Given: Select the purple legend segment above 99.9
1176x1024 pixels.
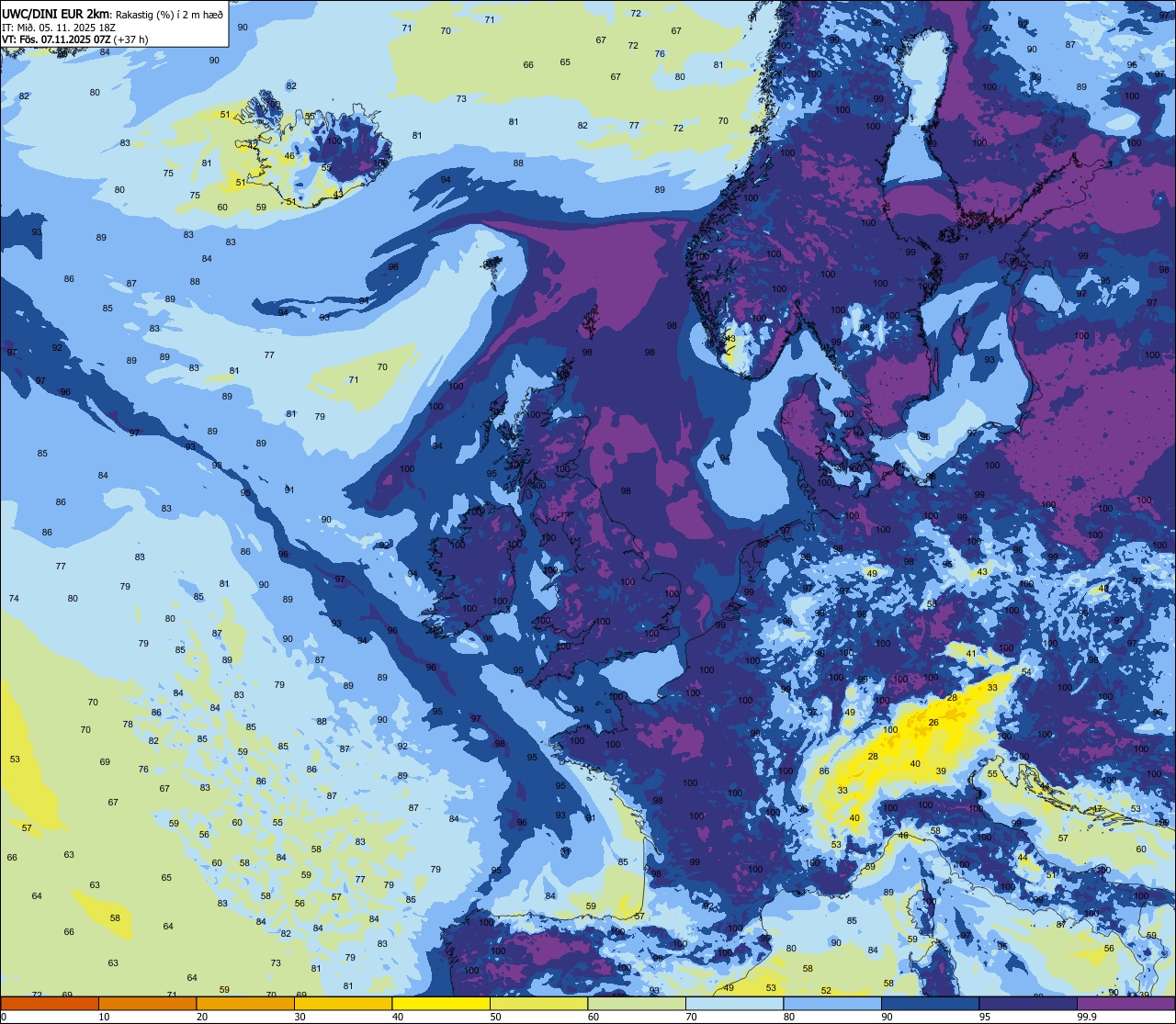Looking at the screenshot, I should [1125, 1004].
